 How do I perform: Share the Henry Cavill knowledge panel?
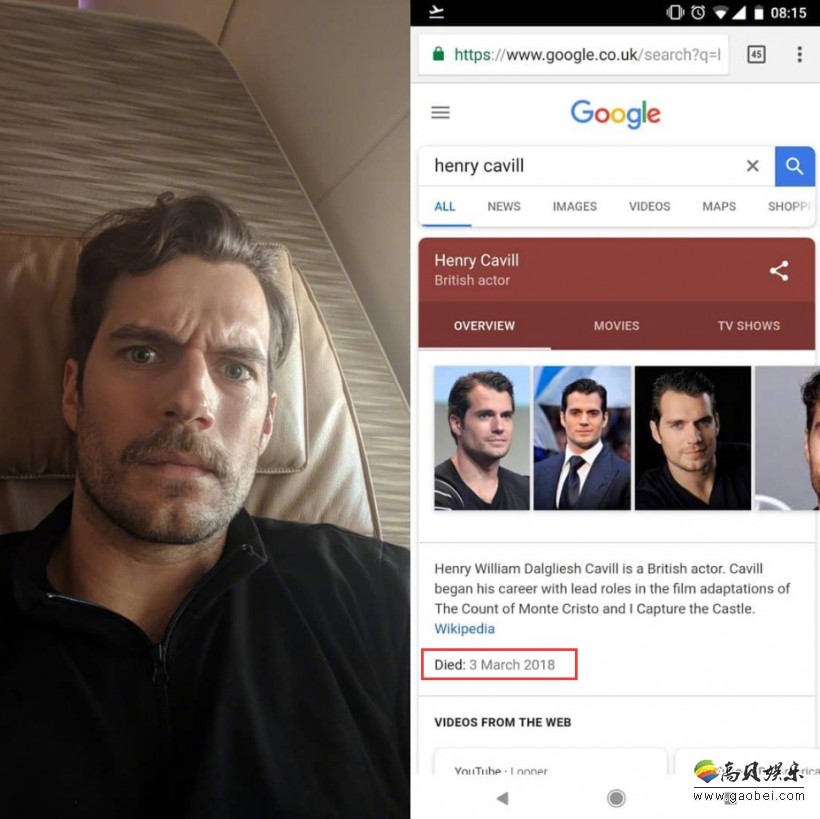pos(779,271)
